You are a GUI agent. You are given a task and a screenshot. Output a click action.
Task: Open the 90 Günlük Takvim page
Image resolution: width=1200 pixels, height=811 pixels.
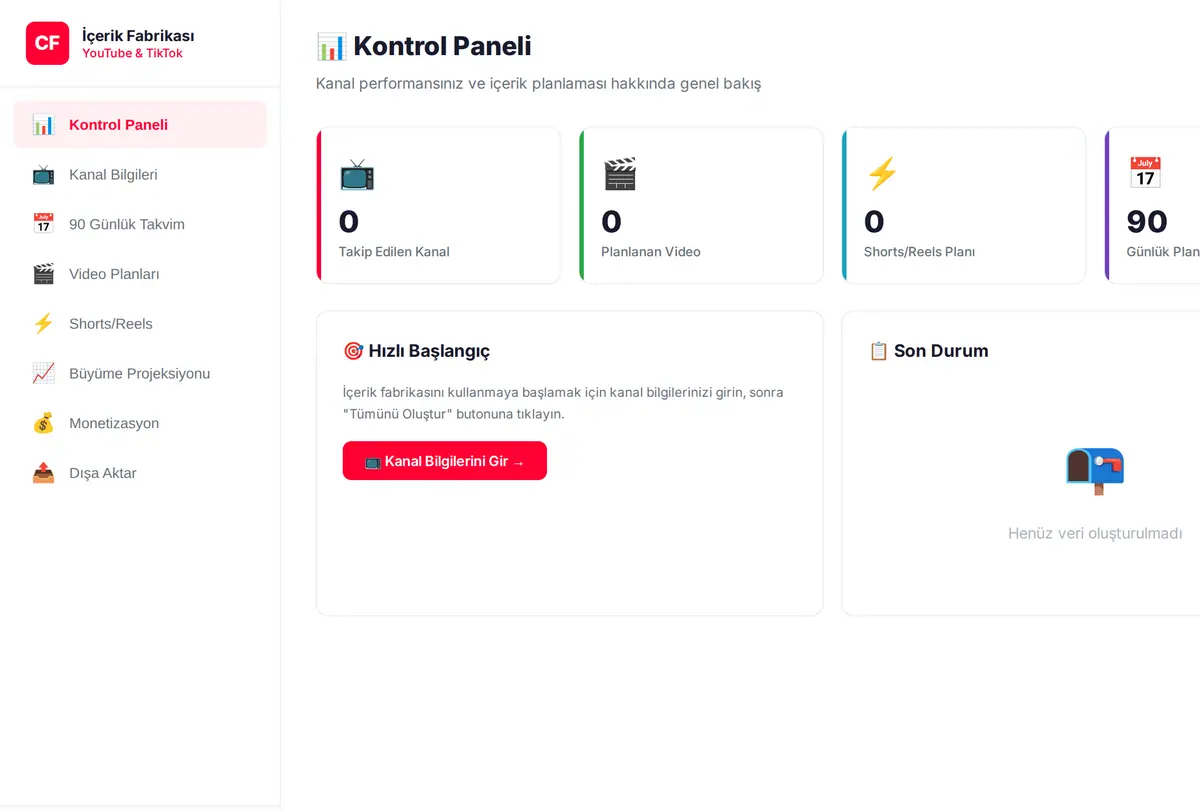click(x=140, y=224)
